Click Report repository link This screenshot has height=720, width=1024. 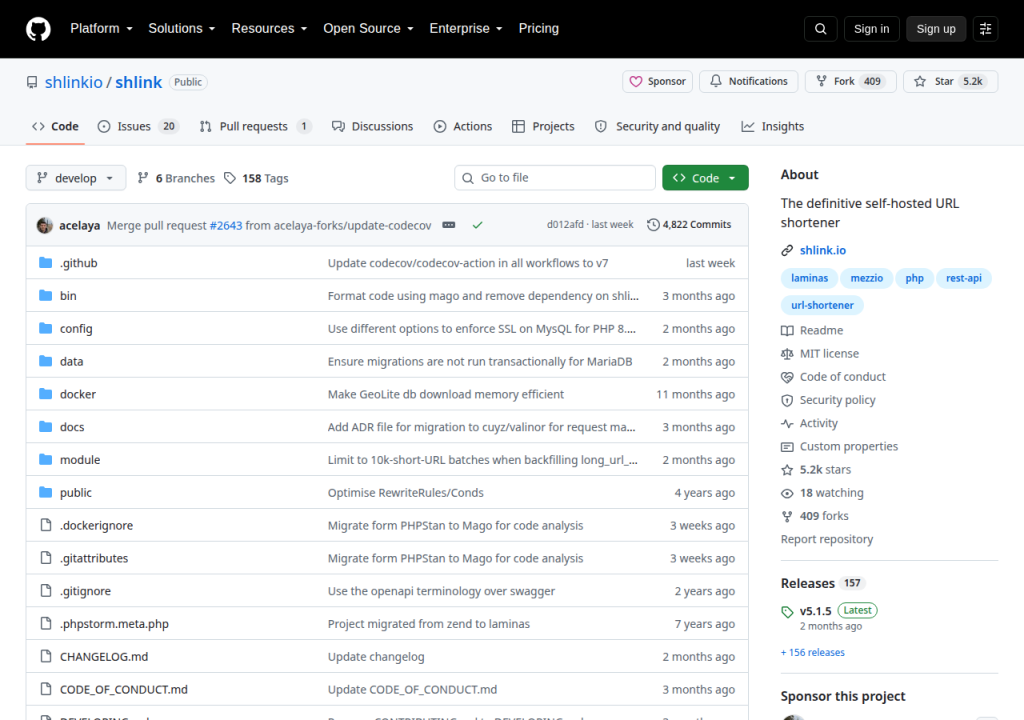pyautogui.click(x=827, y=539)
